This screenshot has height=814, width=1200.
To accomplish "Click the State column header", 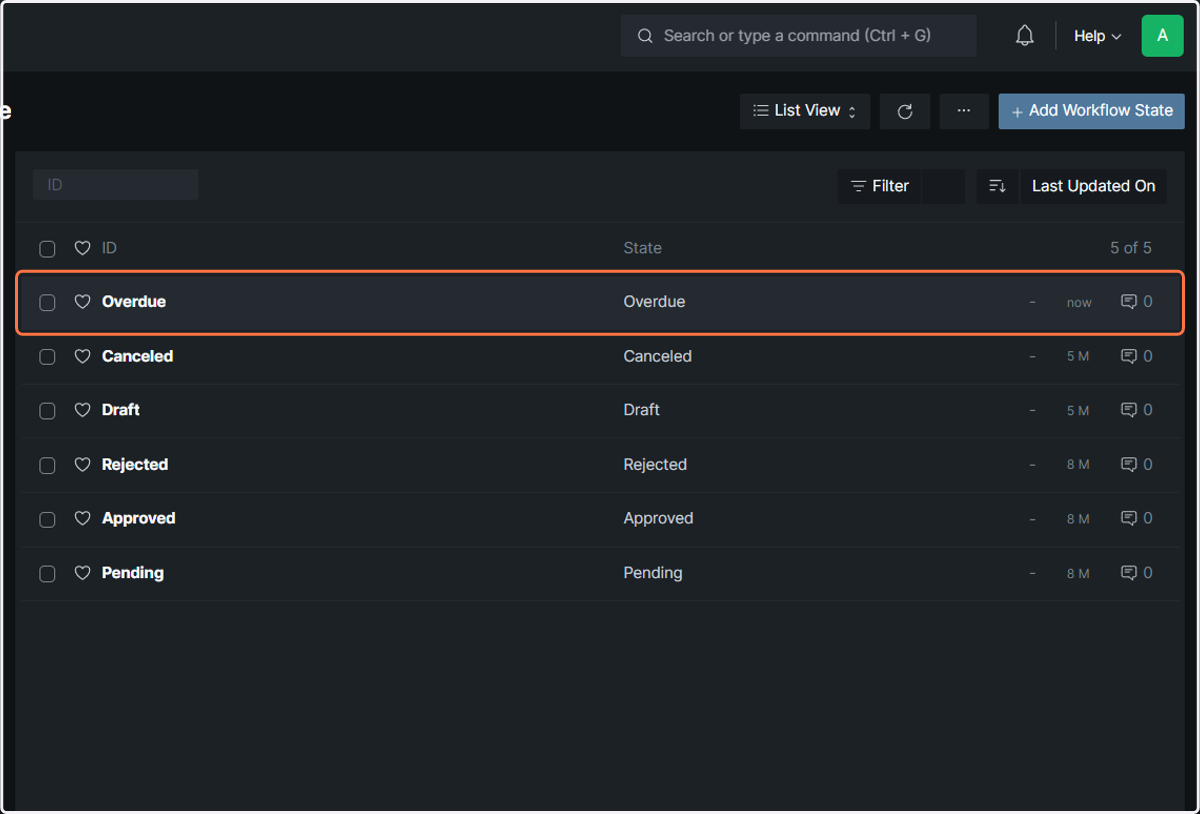I will (642, 248).
